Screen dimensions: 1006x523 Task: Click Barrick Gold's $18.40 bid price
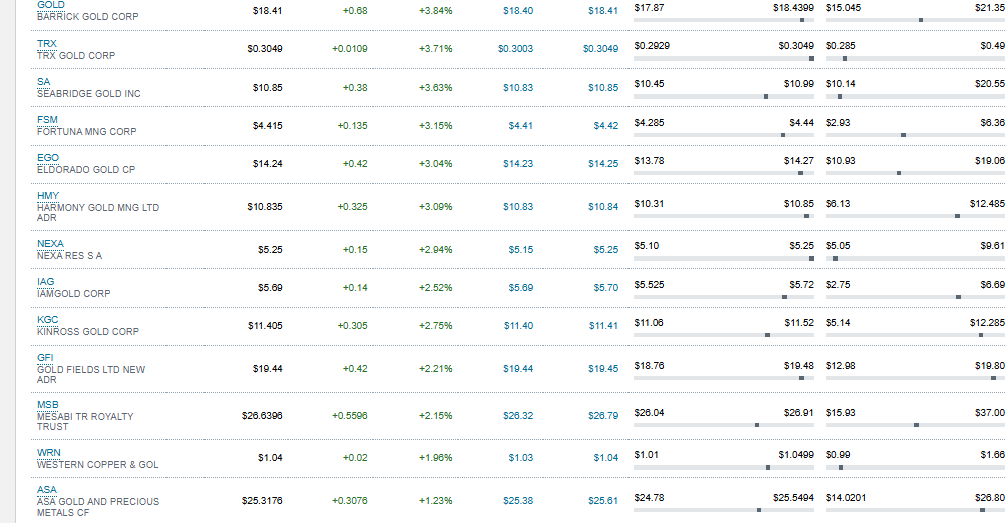(x=518, y=10)
